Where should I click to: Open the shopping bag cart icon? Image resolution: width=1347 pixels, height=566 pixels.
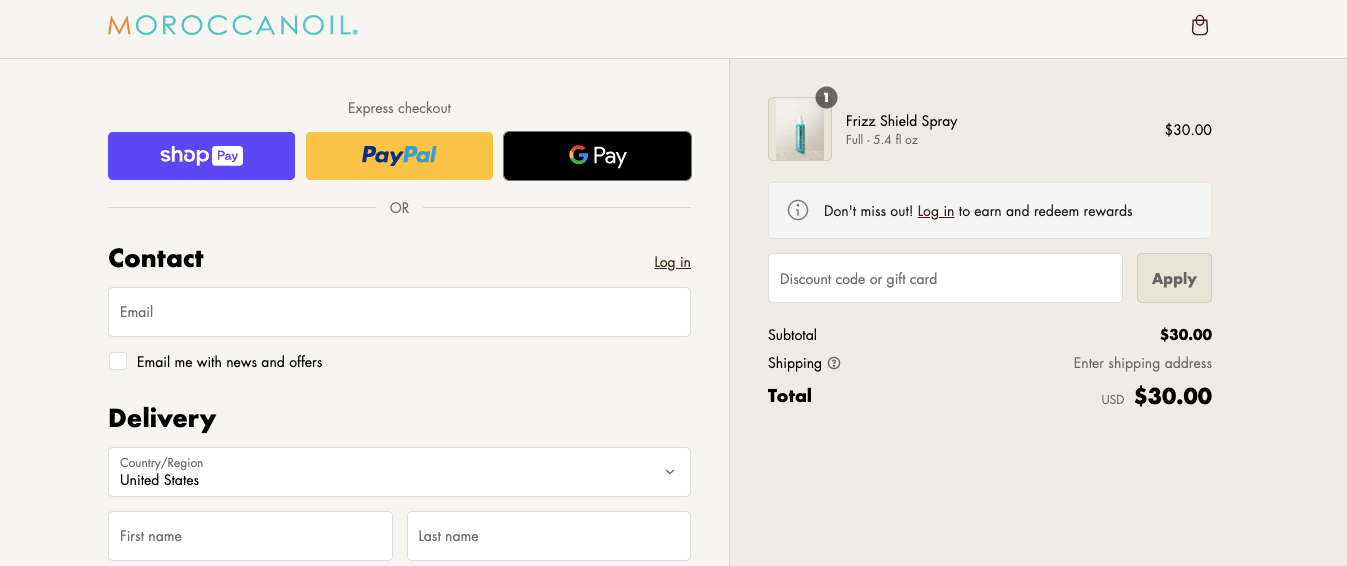(1200, 26)
